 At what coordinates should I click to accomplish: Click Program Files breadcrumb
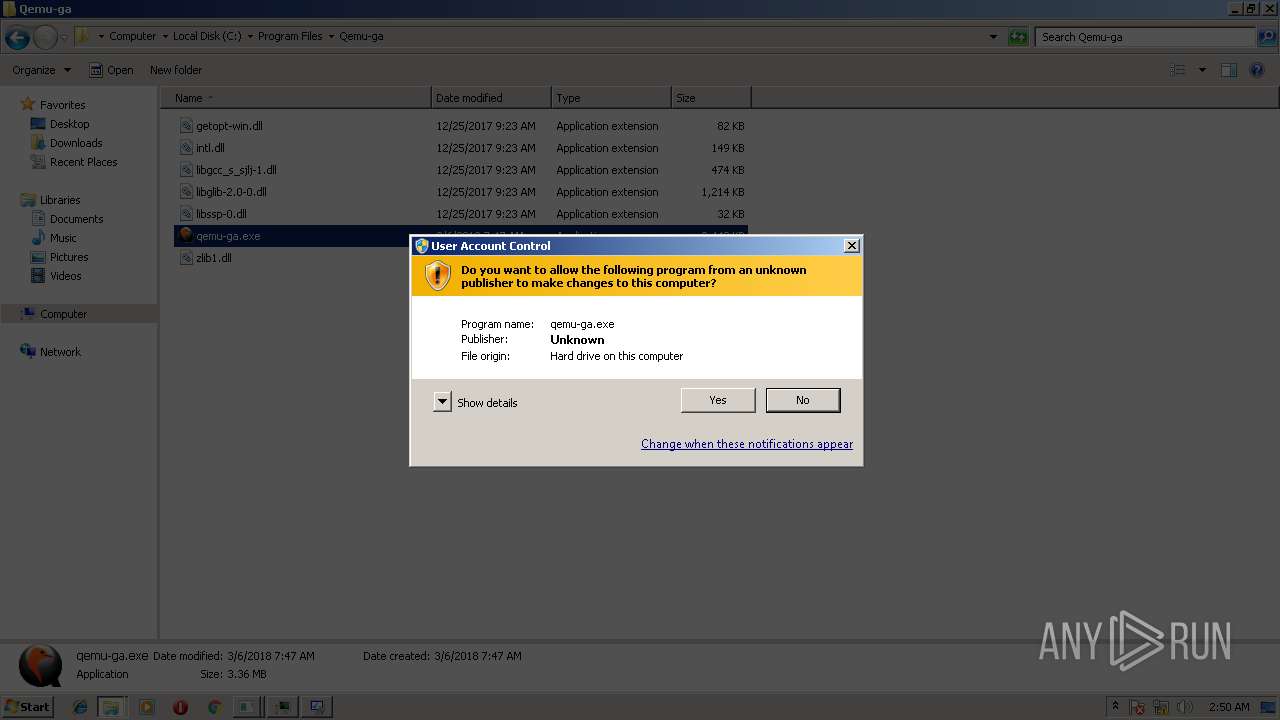290,36
